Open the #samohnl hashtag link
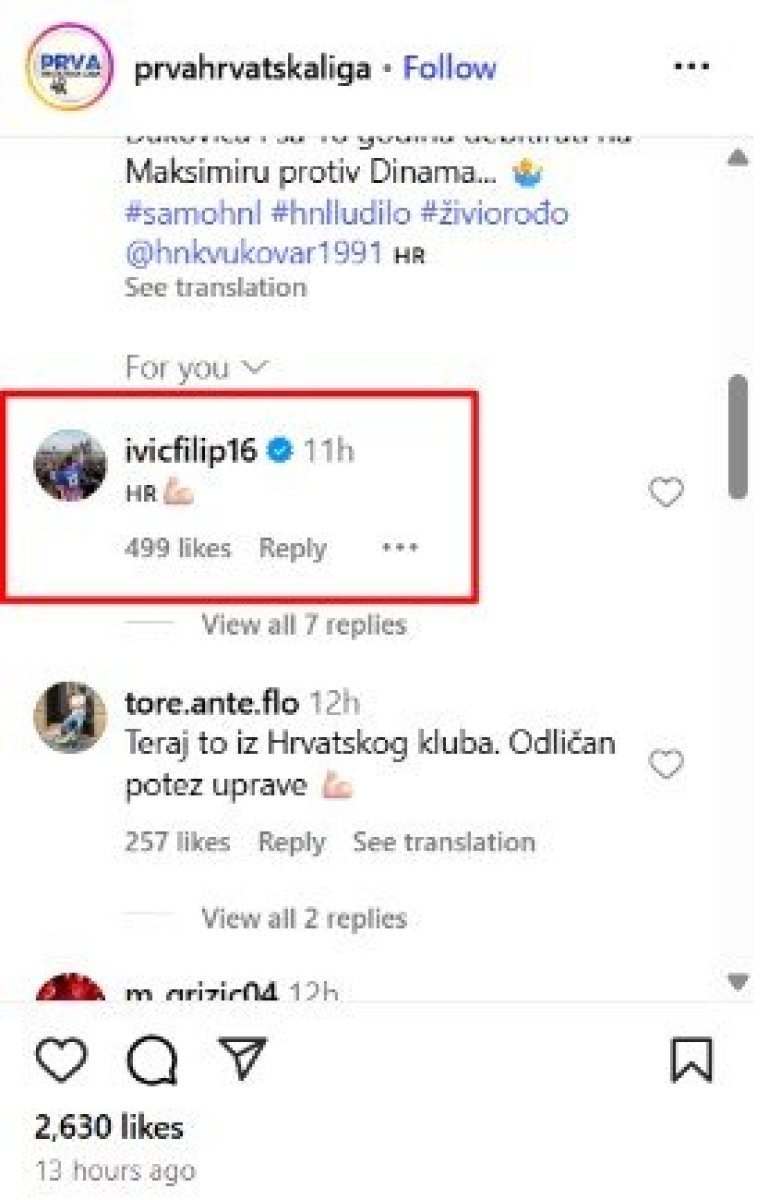Viewport: 781px width, 1200px height. 190,214
